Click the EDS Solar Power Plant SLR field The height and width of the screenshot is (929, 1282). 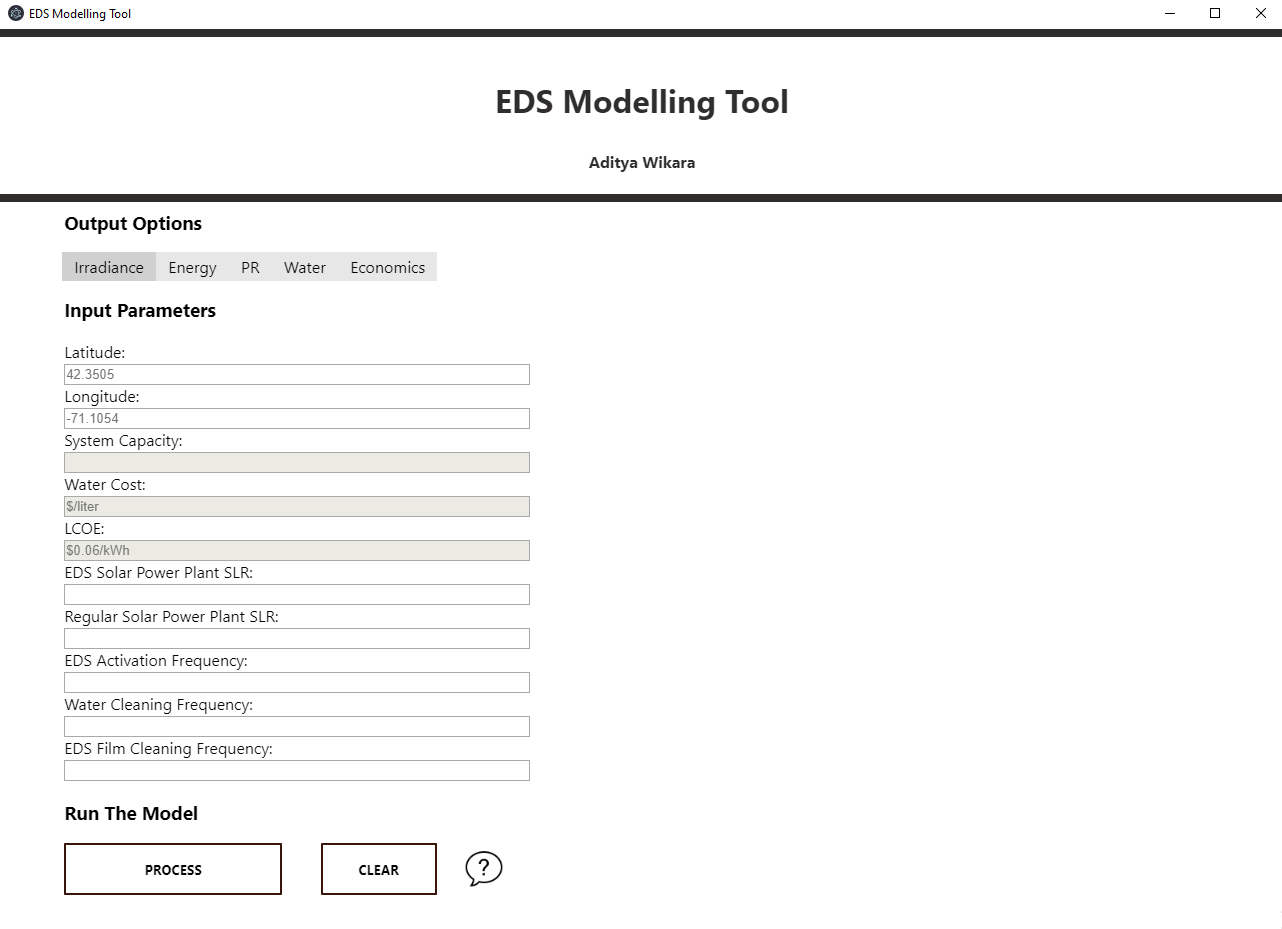tap(296, 594)
